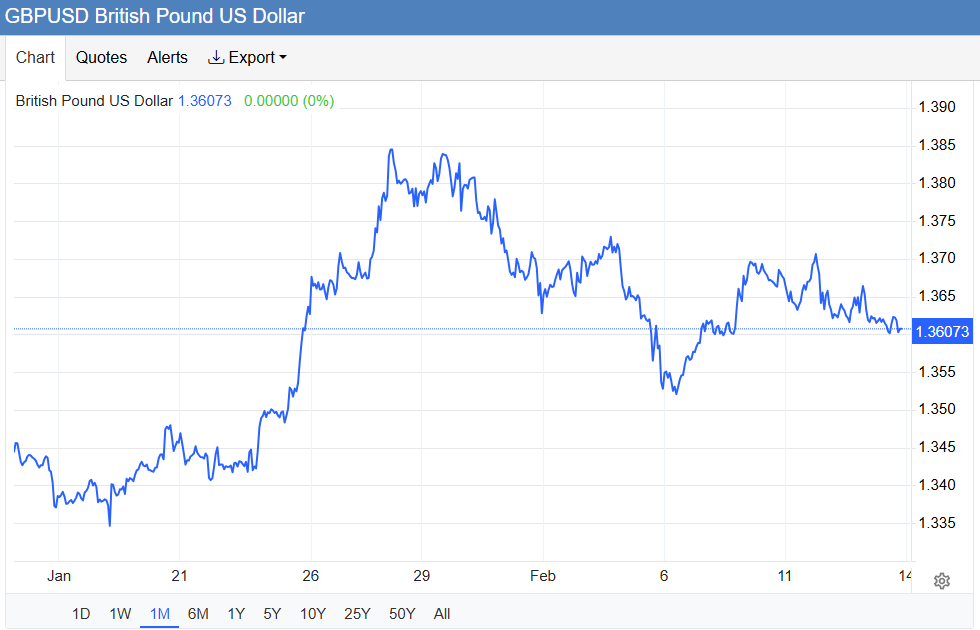Set range to 1D
Viewport: 980px width, 630px height.
click(81, 613)
